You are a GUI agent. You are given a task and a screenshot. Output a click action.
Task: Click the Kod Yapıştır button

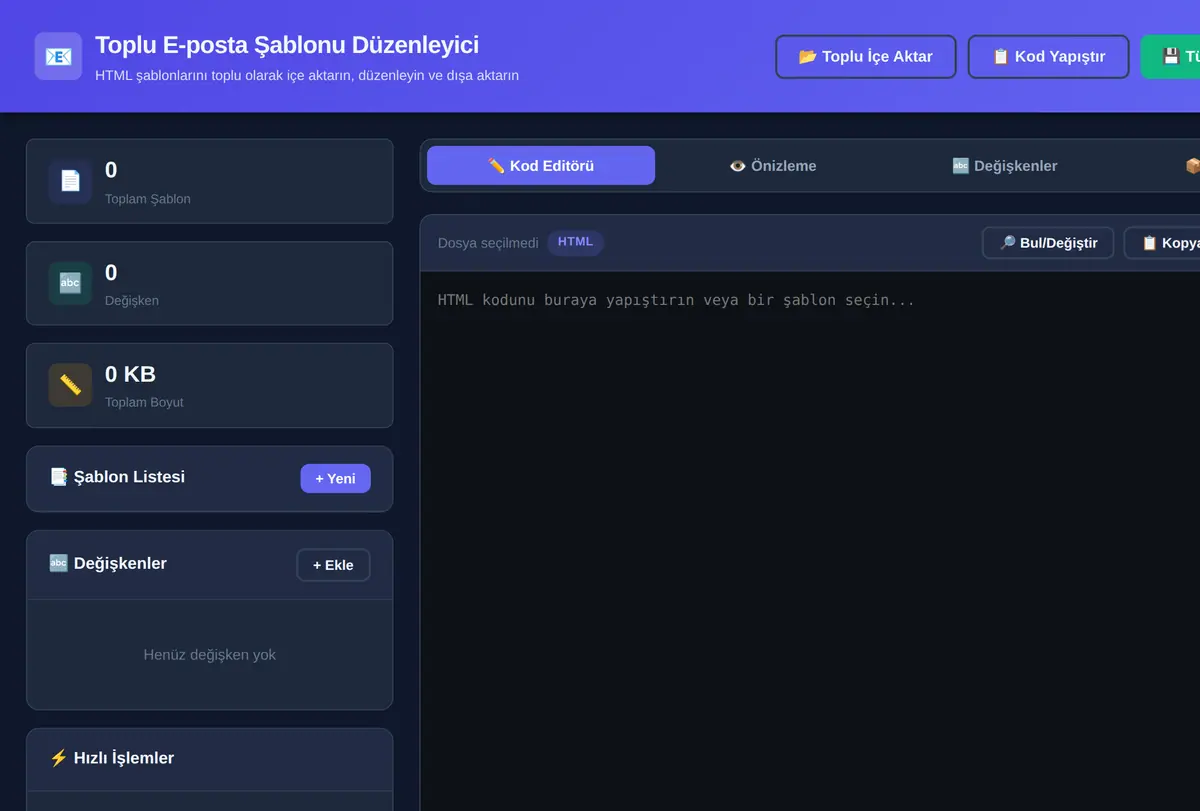pyautogui.click(x=1049, y=56)
